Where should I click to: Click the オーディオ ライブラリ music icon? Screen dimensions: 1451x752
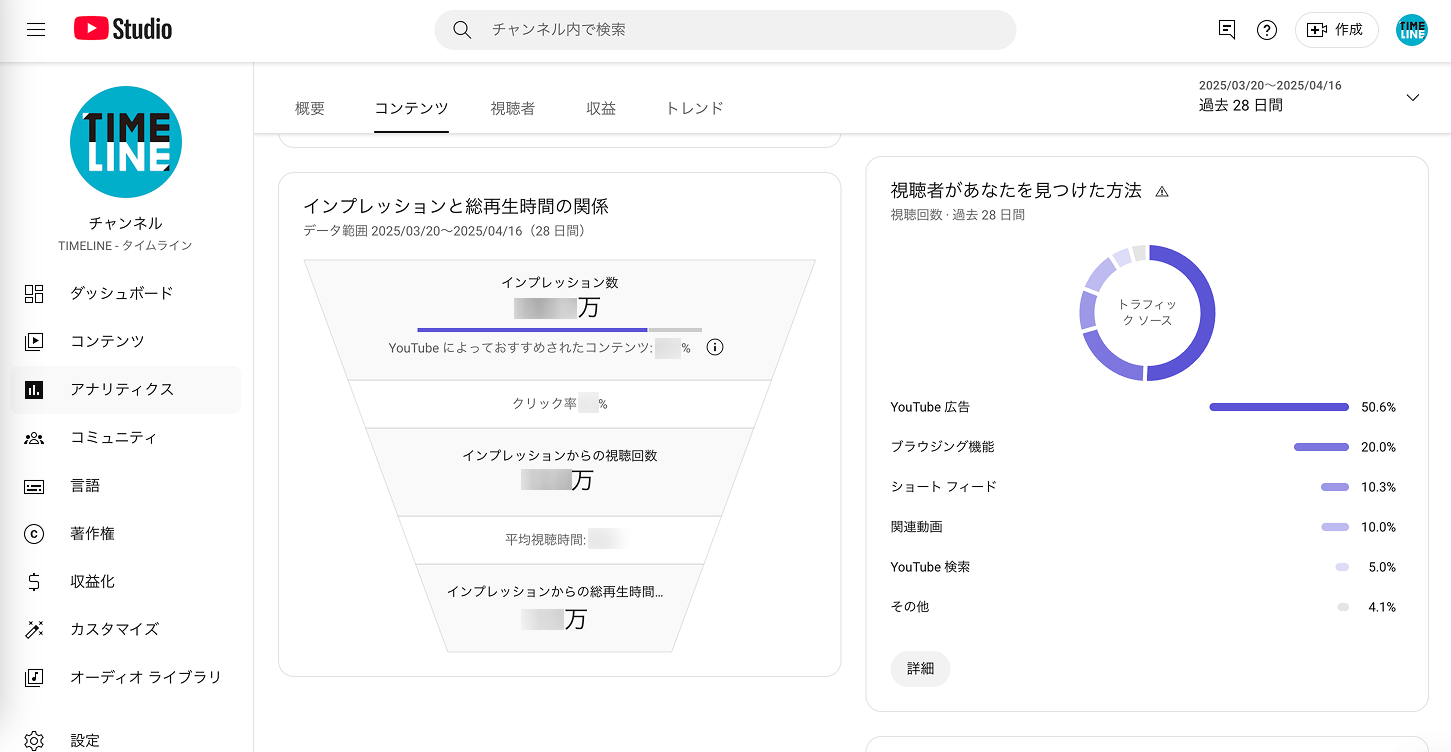[34, 678]
